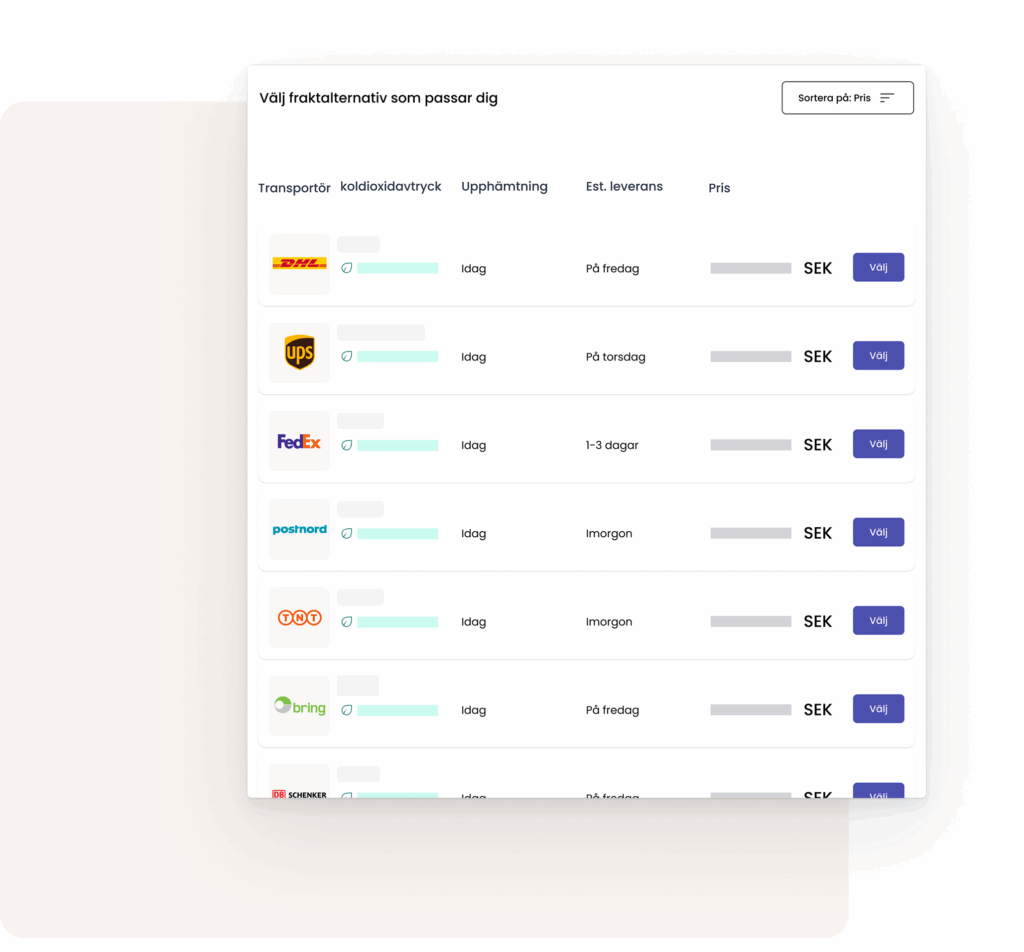Choose TNT using its Välj button

click(878, 620)
